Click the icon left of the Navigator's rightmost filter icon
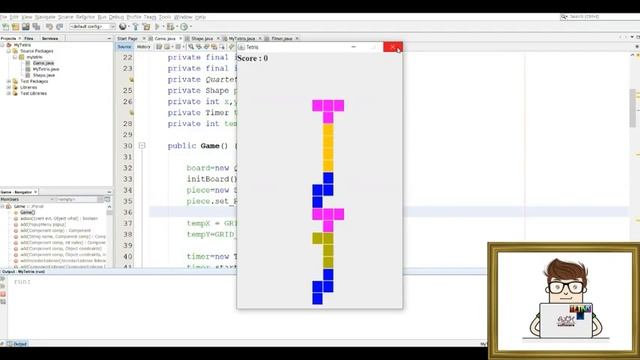640x360 pixels. pos(100,199)
